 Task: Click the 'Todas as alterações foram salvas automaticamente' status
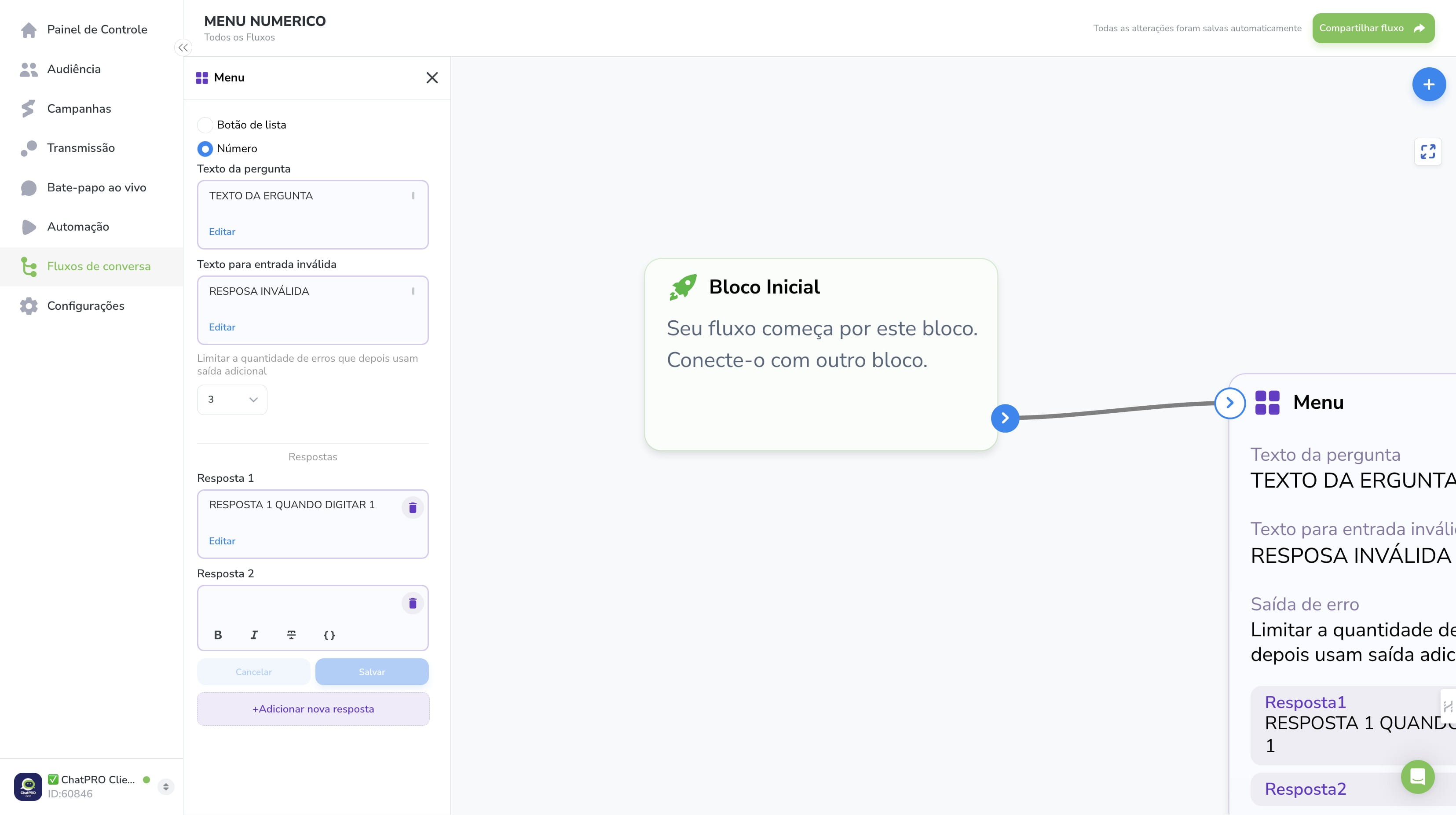click(1197, 28)
